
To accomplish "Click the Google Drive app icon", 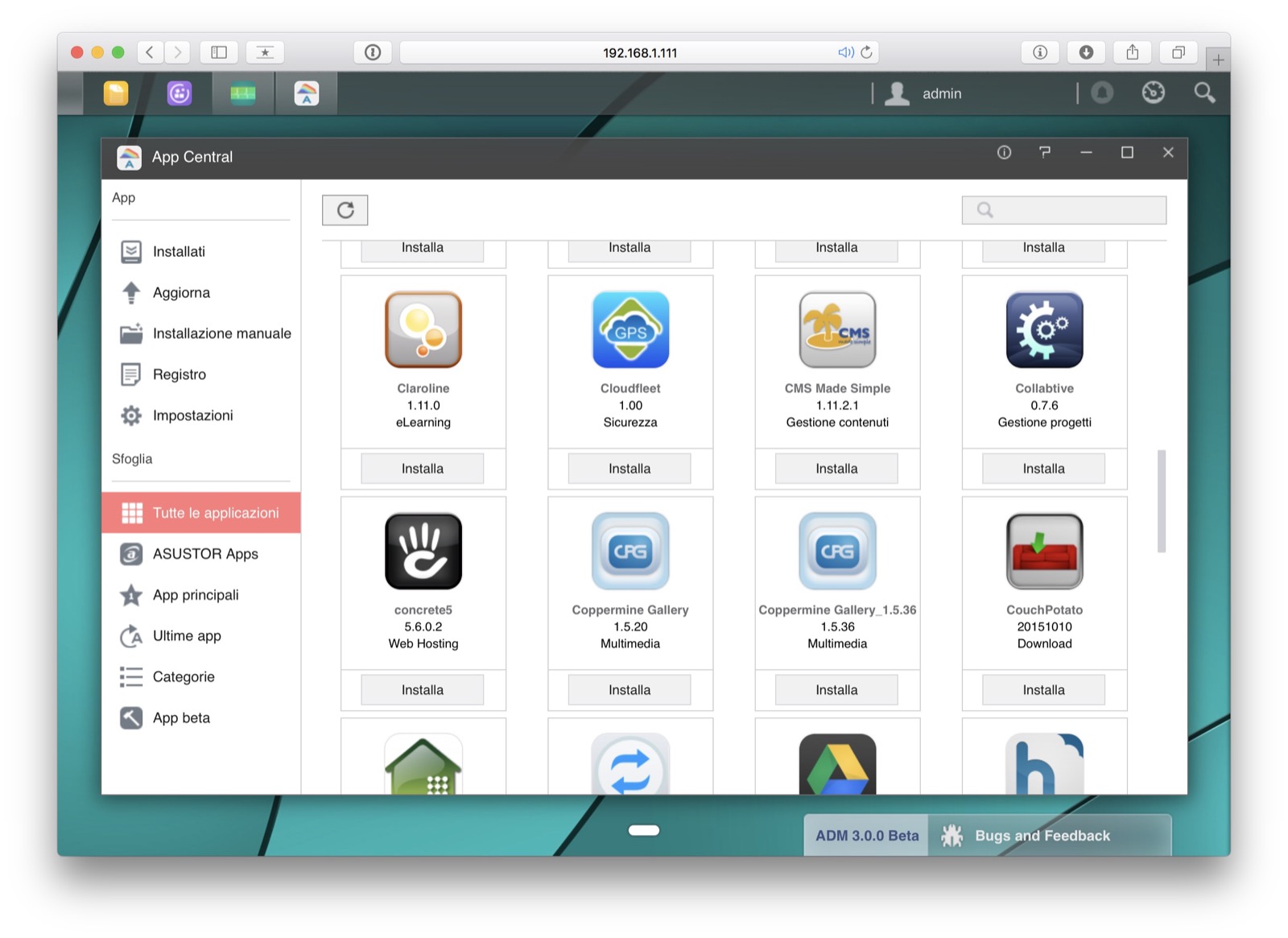I will tap(837, 763).
